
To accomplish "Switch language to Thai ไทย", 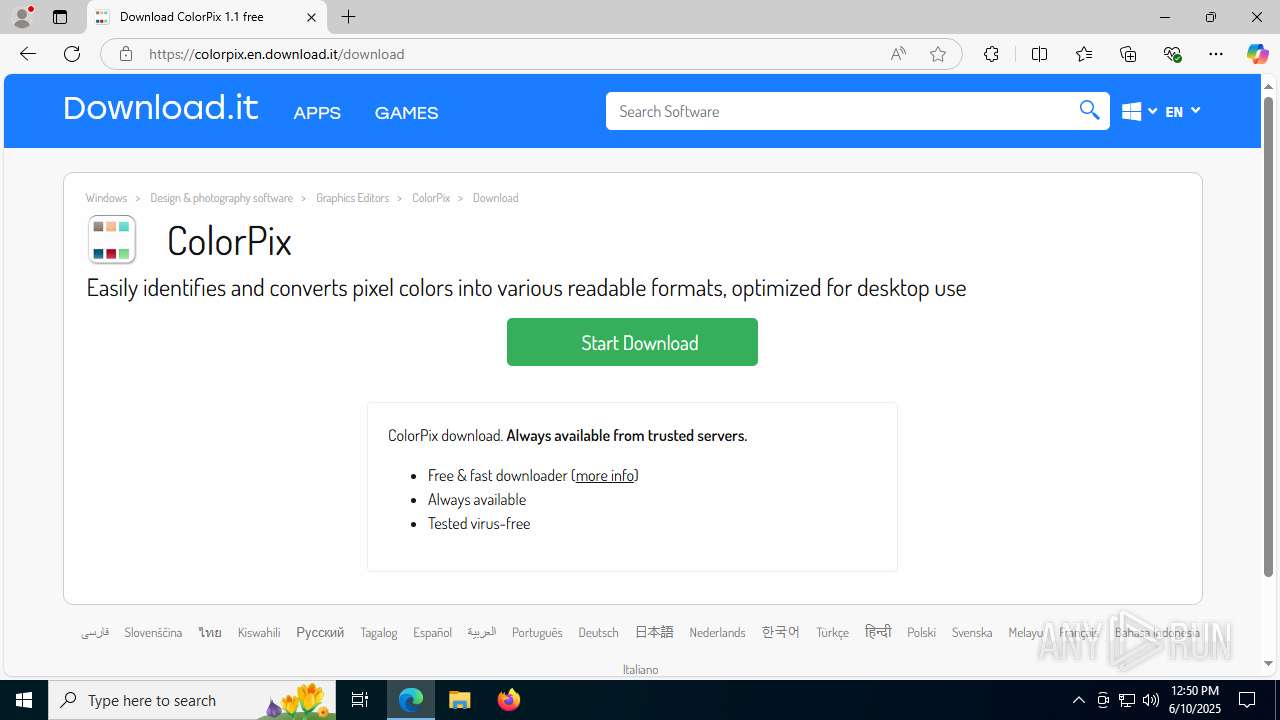I will (x=210, y=633).
